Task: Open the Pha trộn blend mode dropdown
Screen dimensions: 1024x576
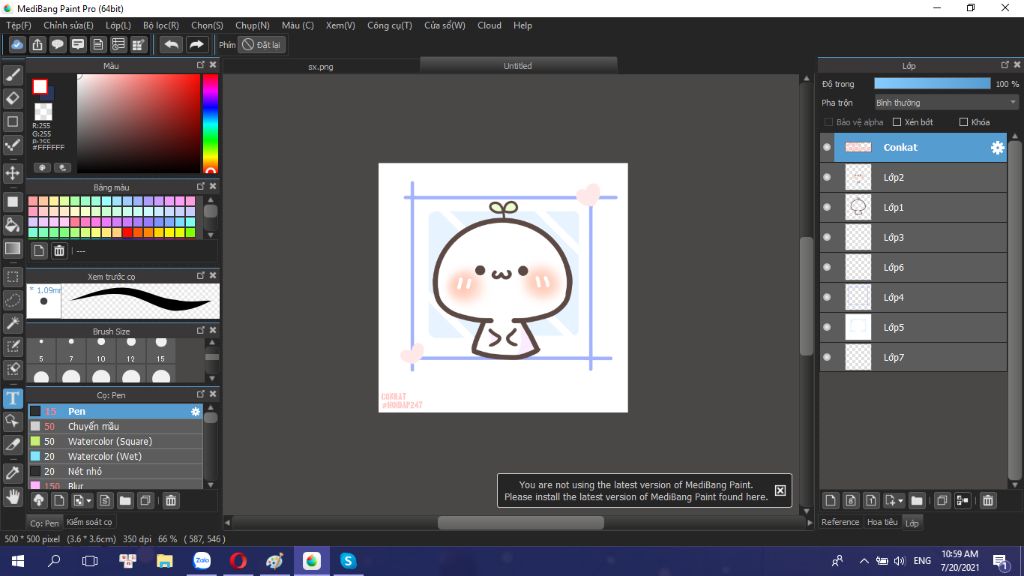Action: (x=946, y=103)
